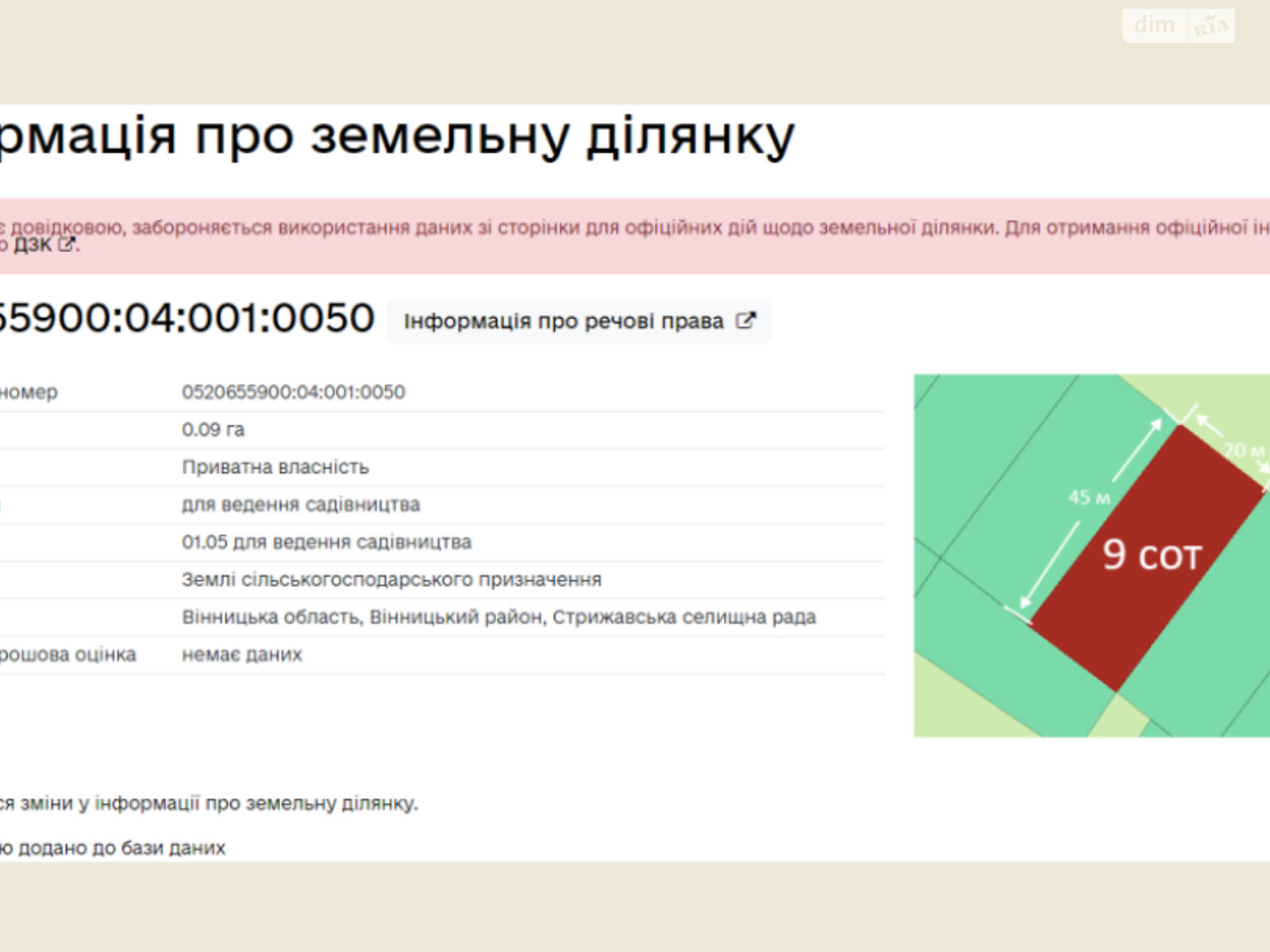The image size is (1270, 952).
Task: Select the 'Приватна власність' value
Action: click(x=275, y=467)
